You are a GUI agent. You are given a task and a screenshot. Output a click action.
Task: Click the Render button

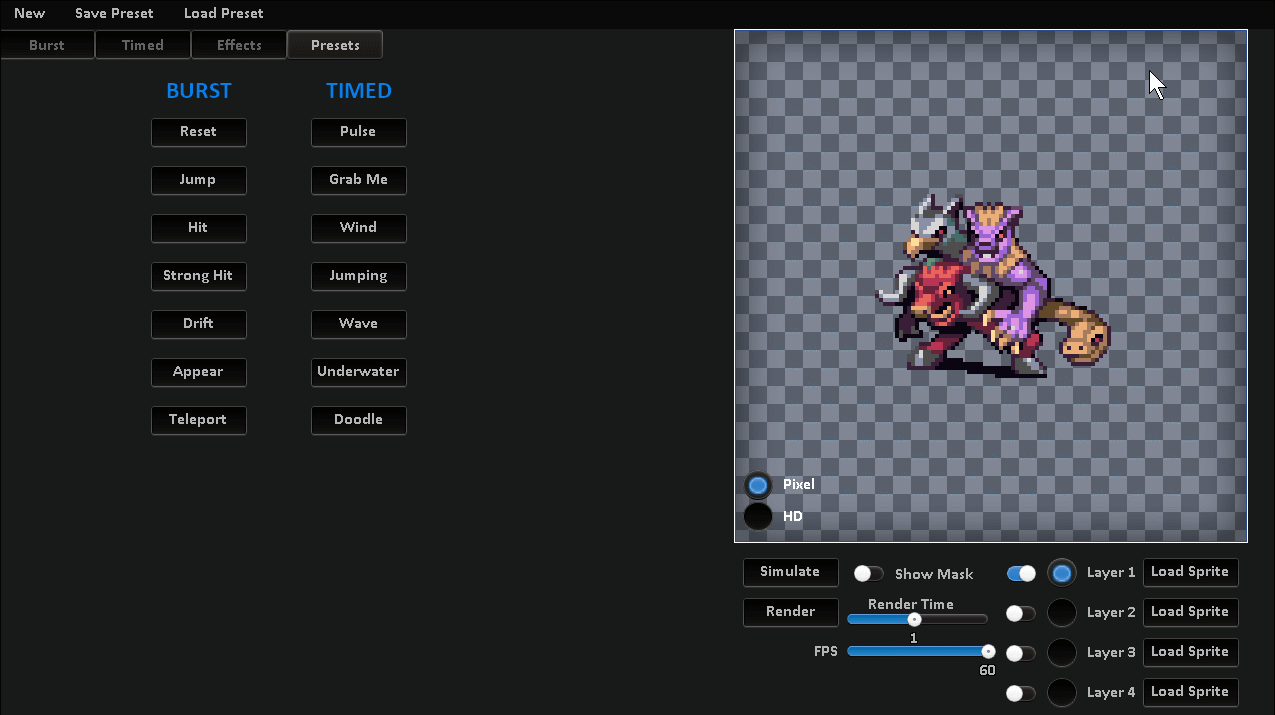[790, 612]
